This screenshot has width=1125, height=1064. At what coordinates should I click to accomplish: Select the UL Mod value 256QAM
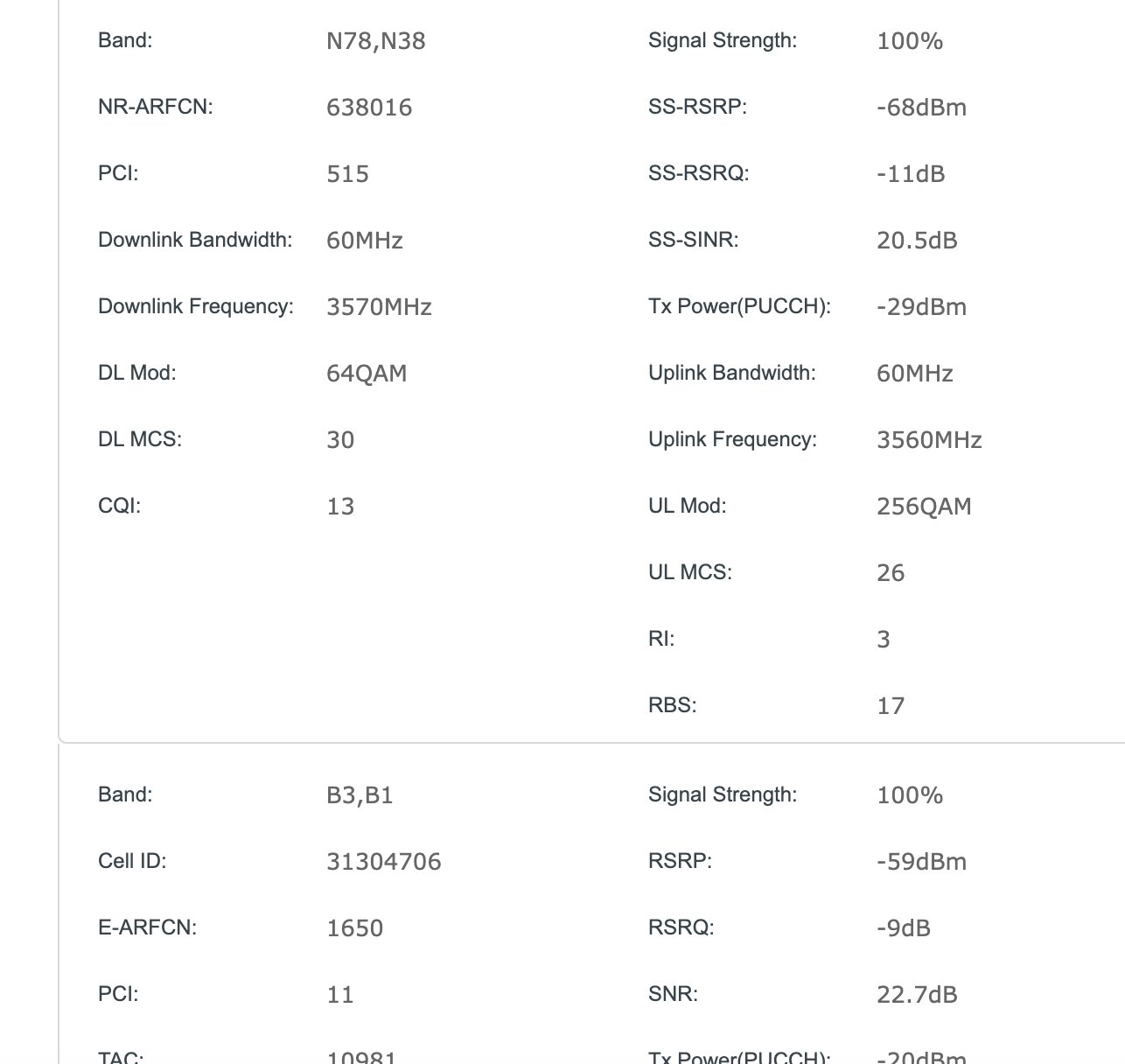tap(924, 507)
